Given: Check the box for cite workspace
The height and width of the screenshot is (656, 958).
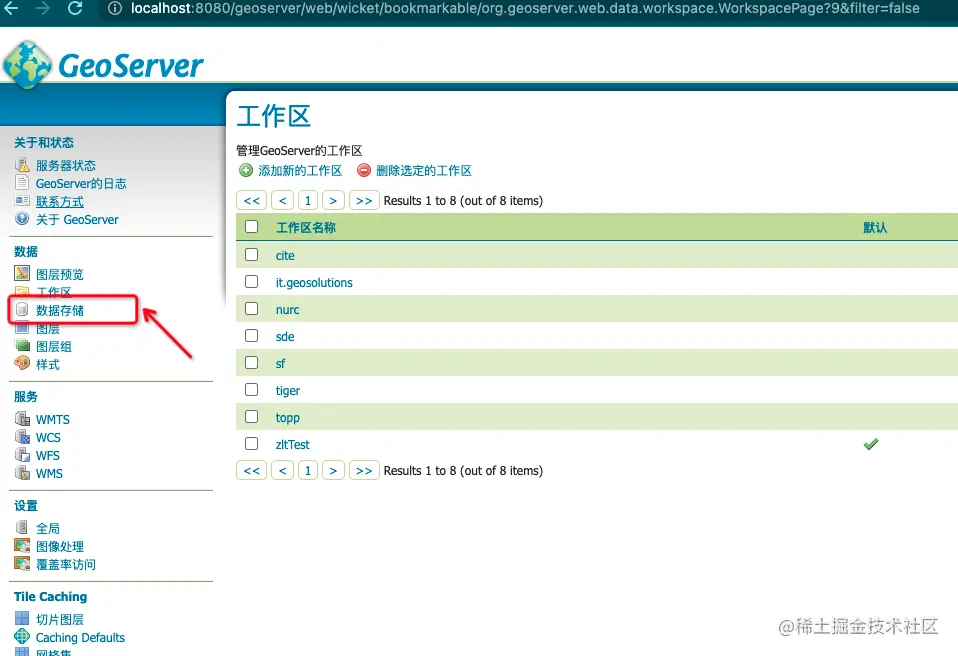Looking at the screenshot, I should pos(251,255).
